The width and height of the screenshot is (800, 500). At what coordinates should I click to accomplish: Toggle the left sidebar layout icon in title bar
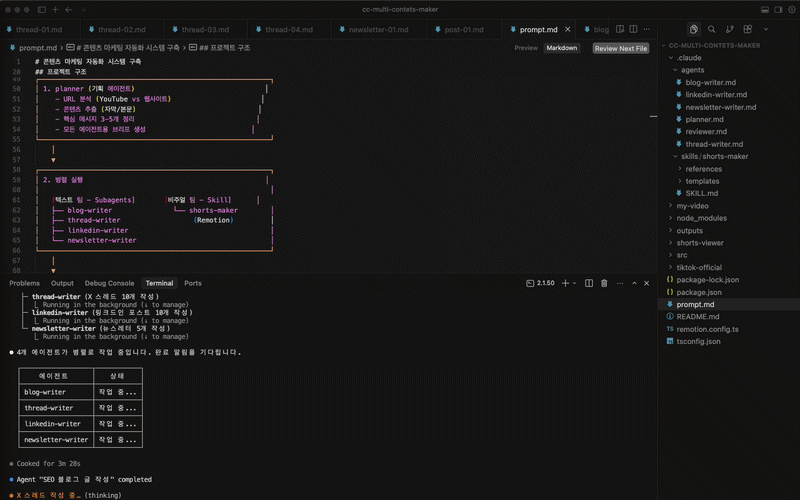pyautogui.click(x=42, y=9)
